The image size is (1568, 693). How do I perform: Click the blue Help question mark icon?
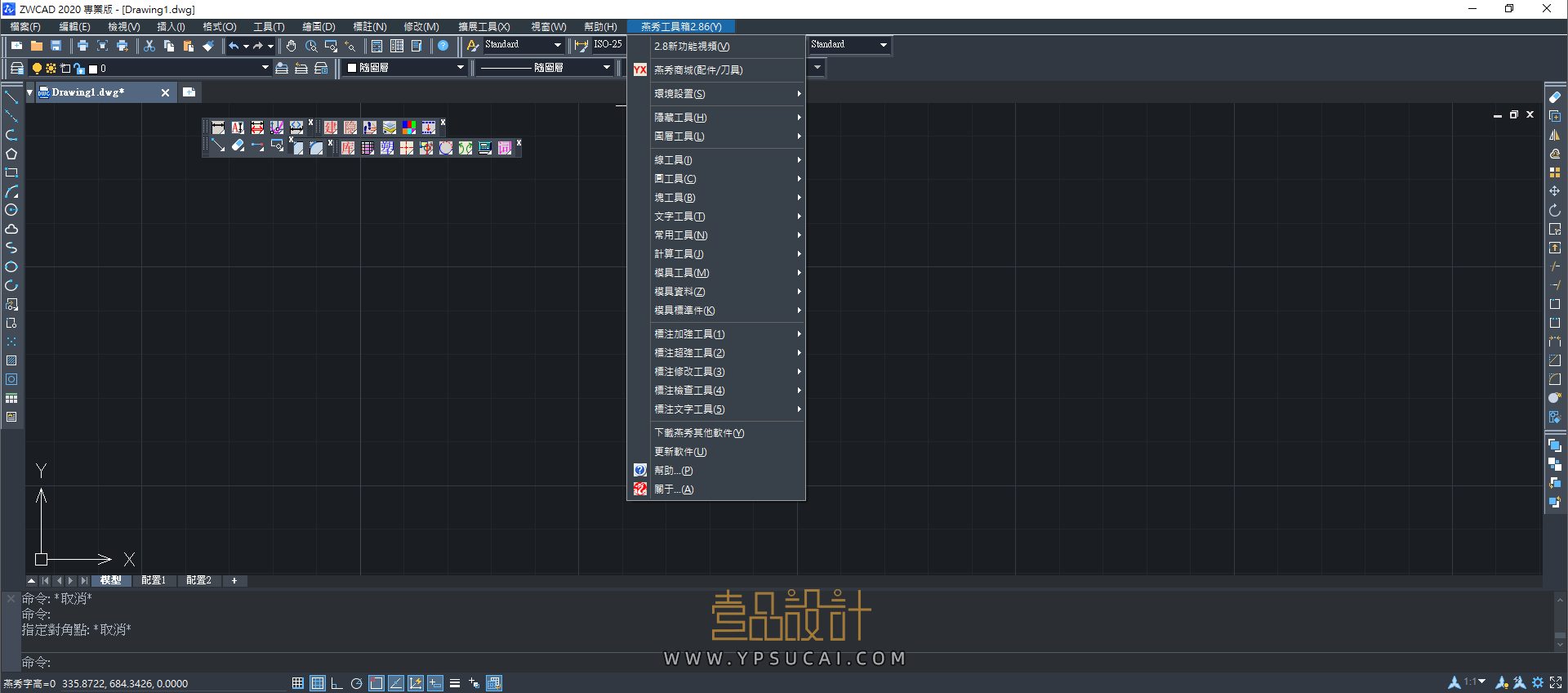[443, 46]
